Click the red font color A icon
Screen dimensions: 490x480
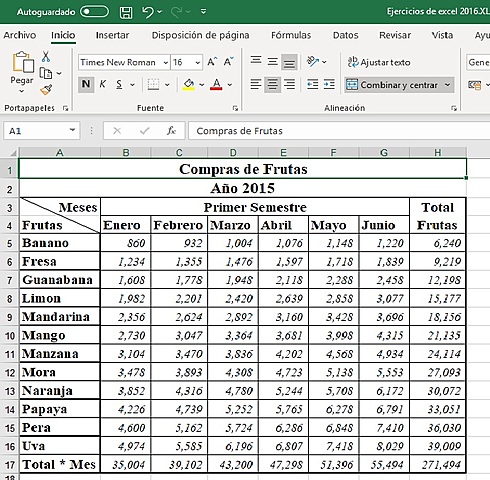[x=216, y=85]
